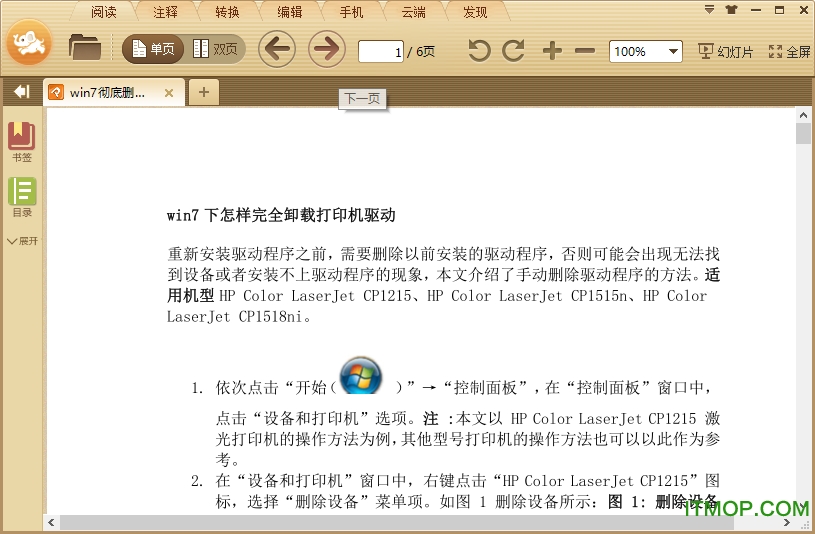Start slideshow mode (幻灯片)
The image size is (815, 534).
(725, 51)
